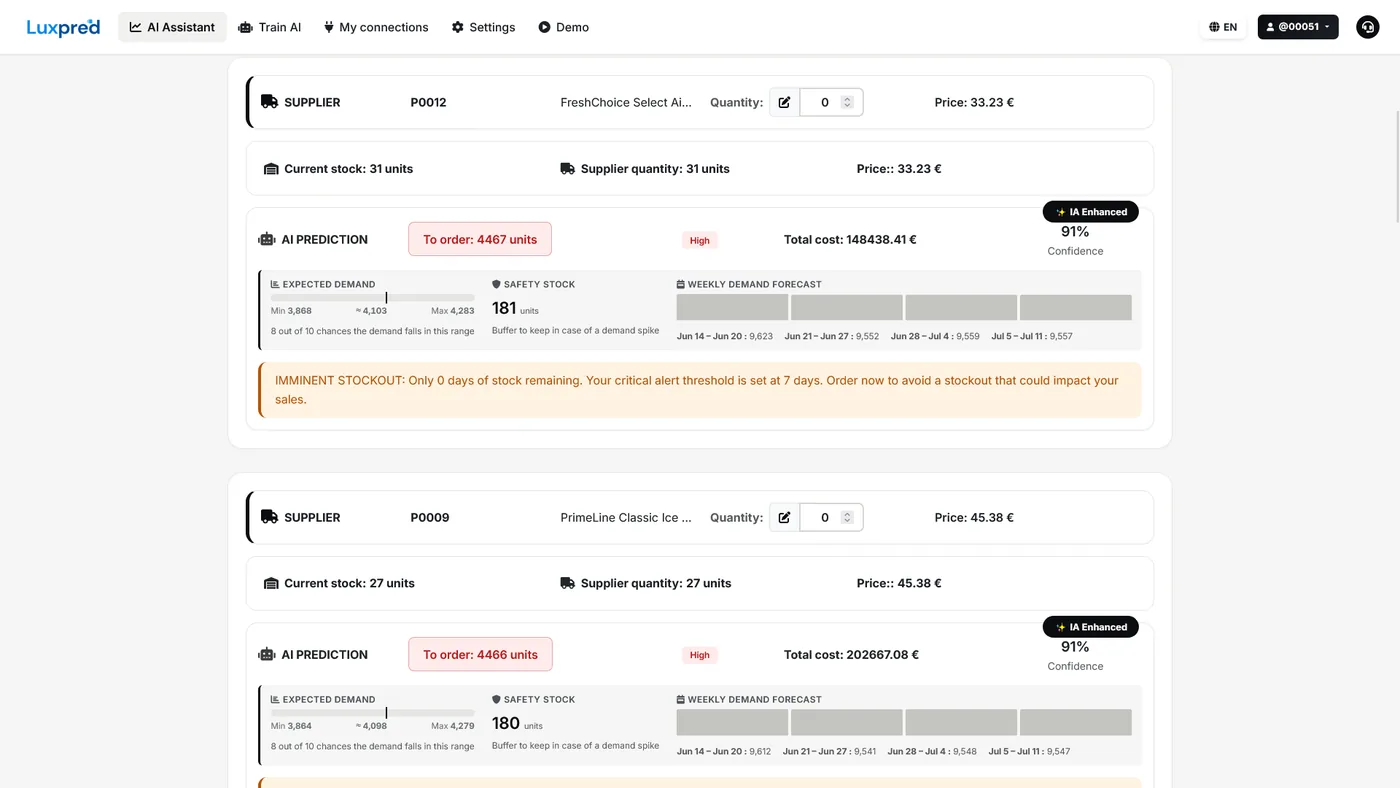Click the quantity stepper arrows for P0012
The width and height of the screenshot is (1400, 788).
click(x=847, y=102)
